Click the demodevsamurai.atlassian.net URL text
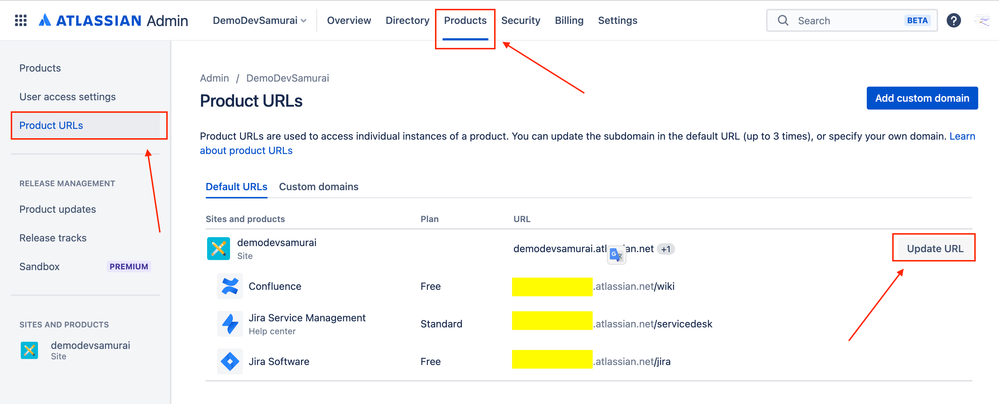999x404 pixels. click(x=584, y=249)
